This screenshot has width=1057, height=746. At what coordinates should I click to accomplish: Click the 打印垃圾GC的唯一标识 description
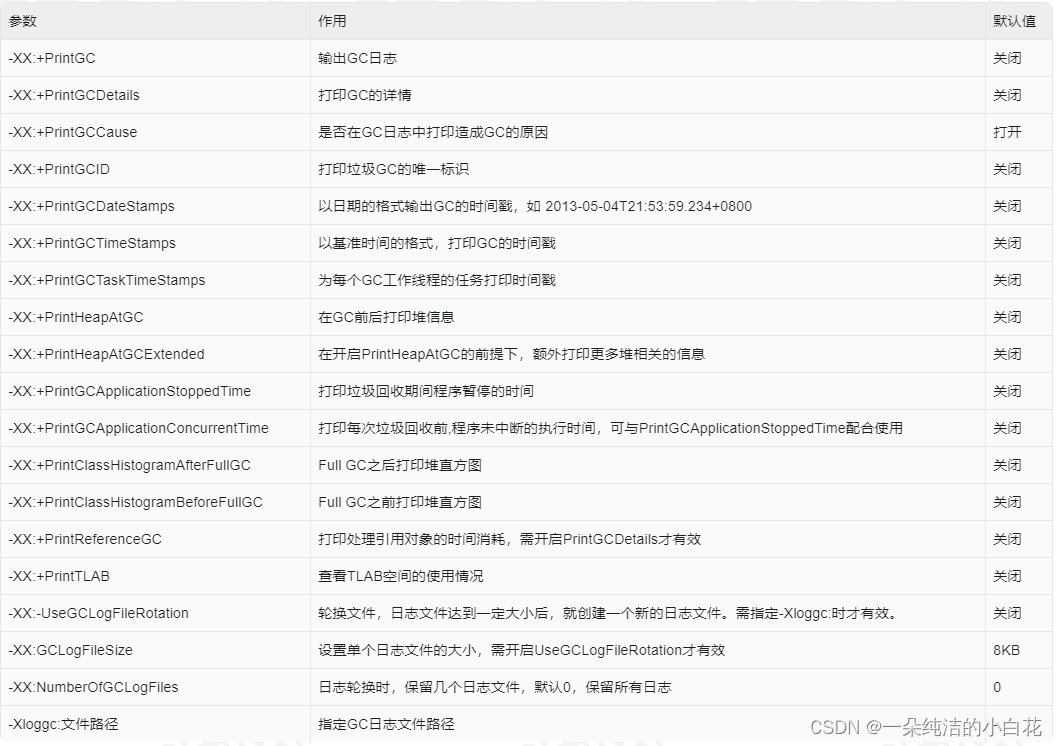pos(394,169)
